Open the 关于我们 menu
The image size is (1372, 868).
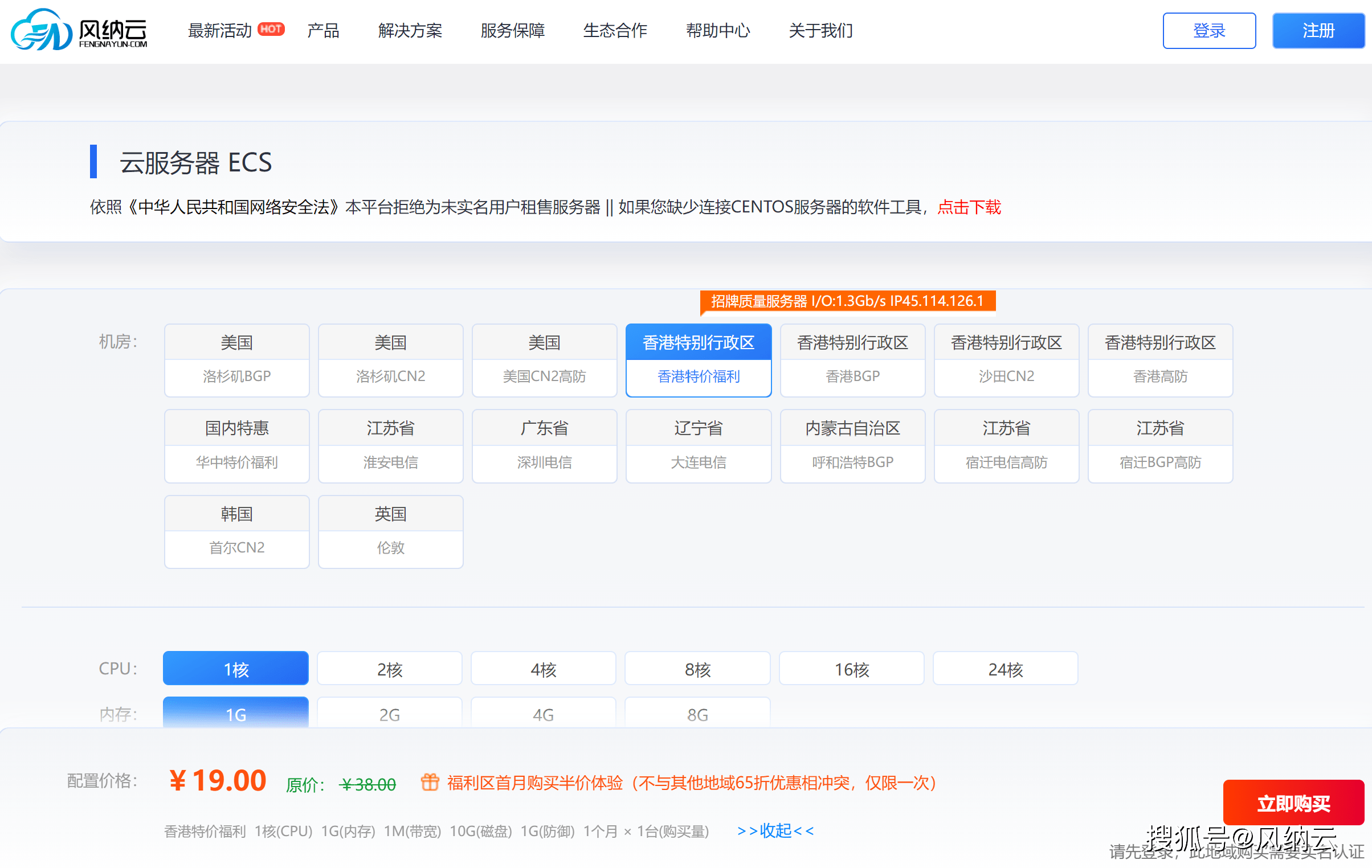[820, 30]
